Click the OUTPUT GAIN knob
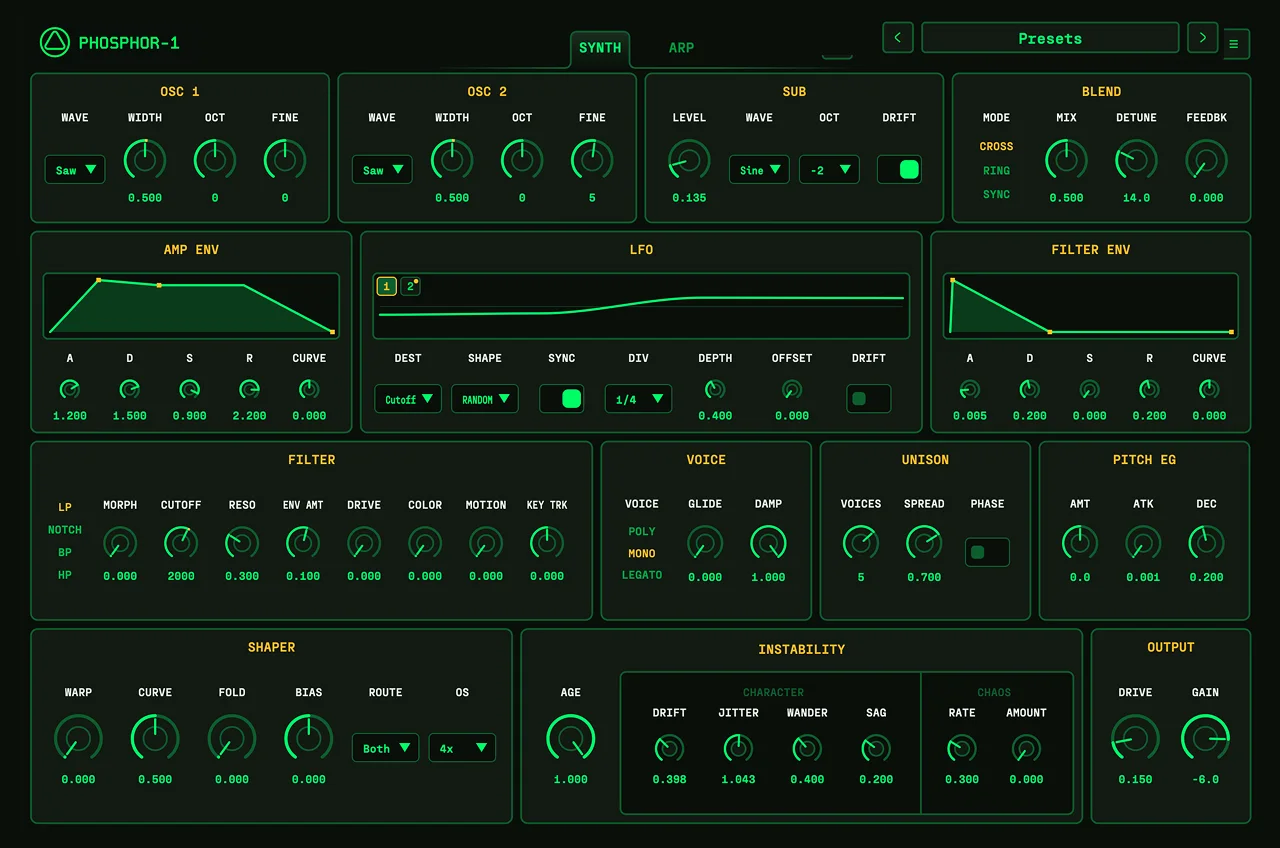The height and width of the screenshot is (848, 1280). [1205, 738]
